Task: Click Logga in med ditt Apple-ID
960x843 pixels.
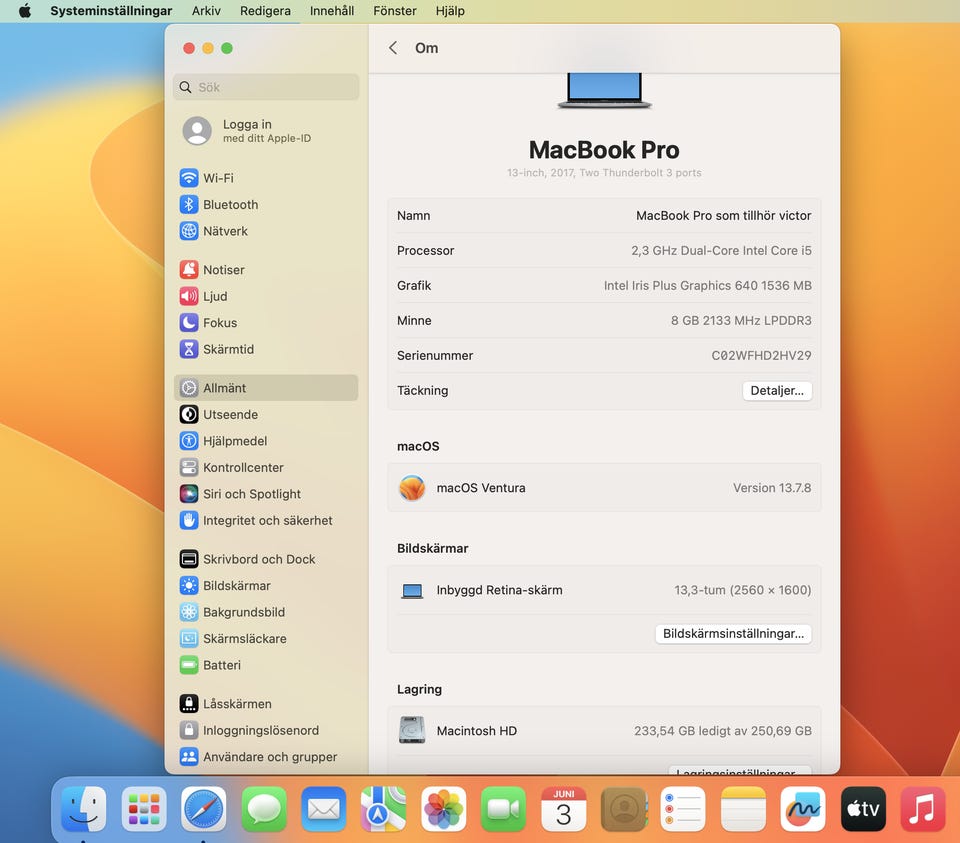Action: point(266,131)
